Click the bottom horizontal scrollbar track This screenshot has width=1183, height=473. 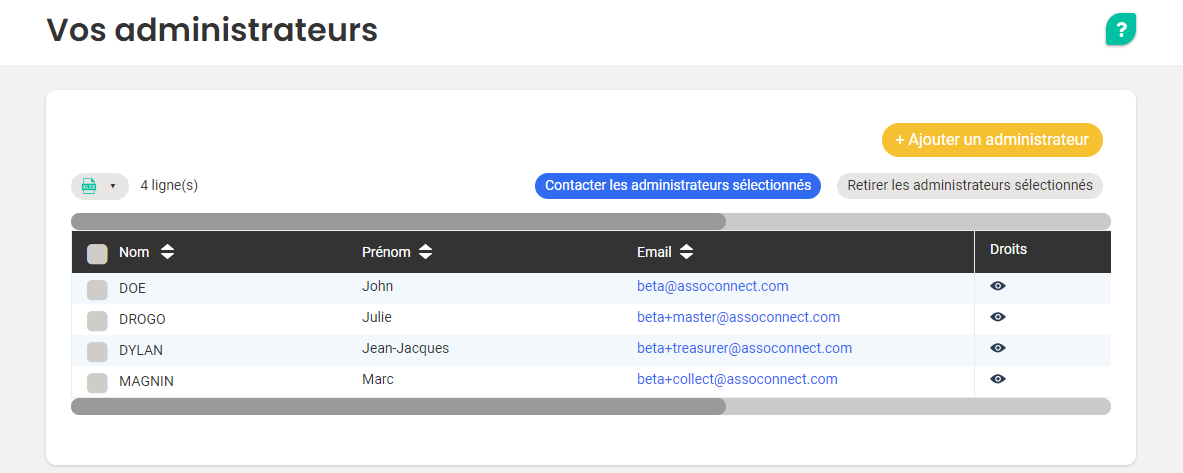tap(917, 406)
